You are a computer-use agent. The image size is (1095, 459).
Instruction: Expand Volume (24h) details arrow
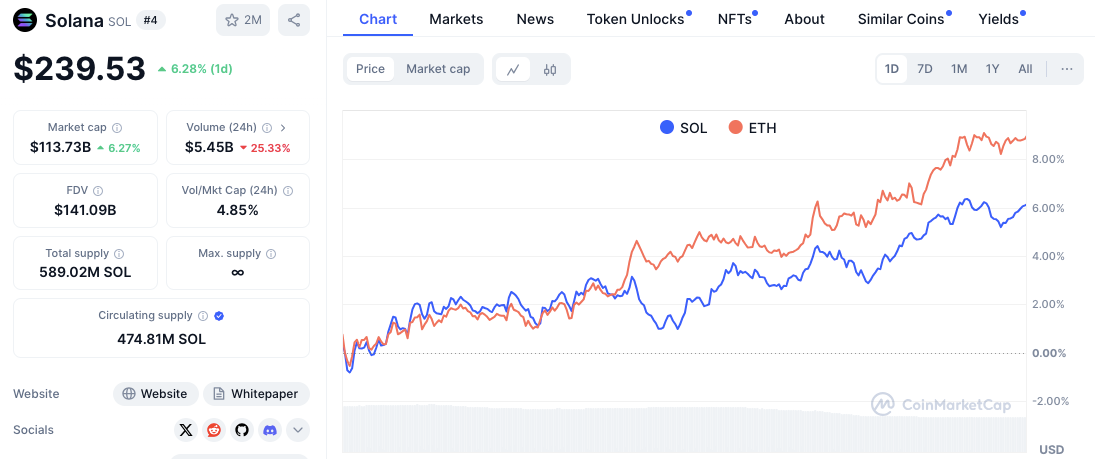(x=283, y=128)
